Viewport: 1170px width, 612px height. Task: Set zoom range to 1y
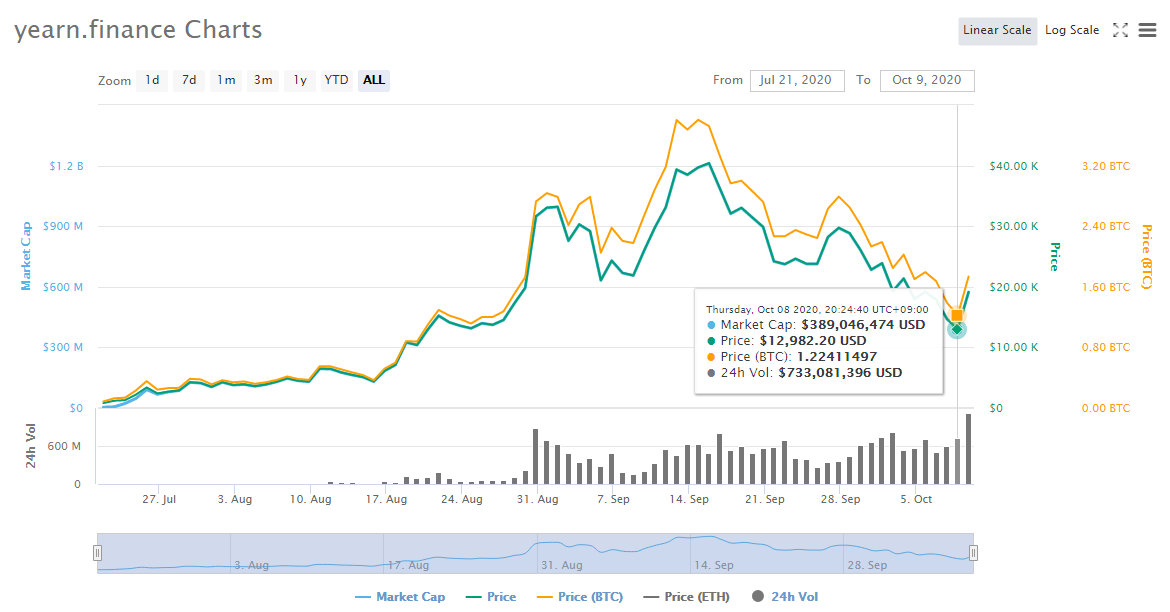point(300,80)
